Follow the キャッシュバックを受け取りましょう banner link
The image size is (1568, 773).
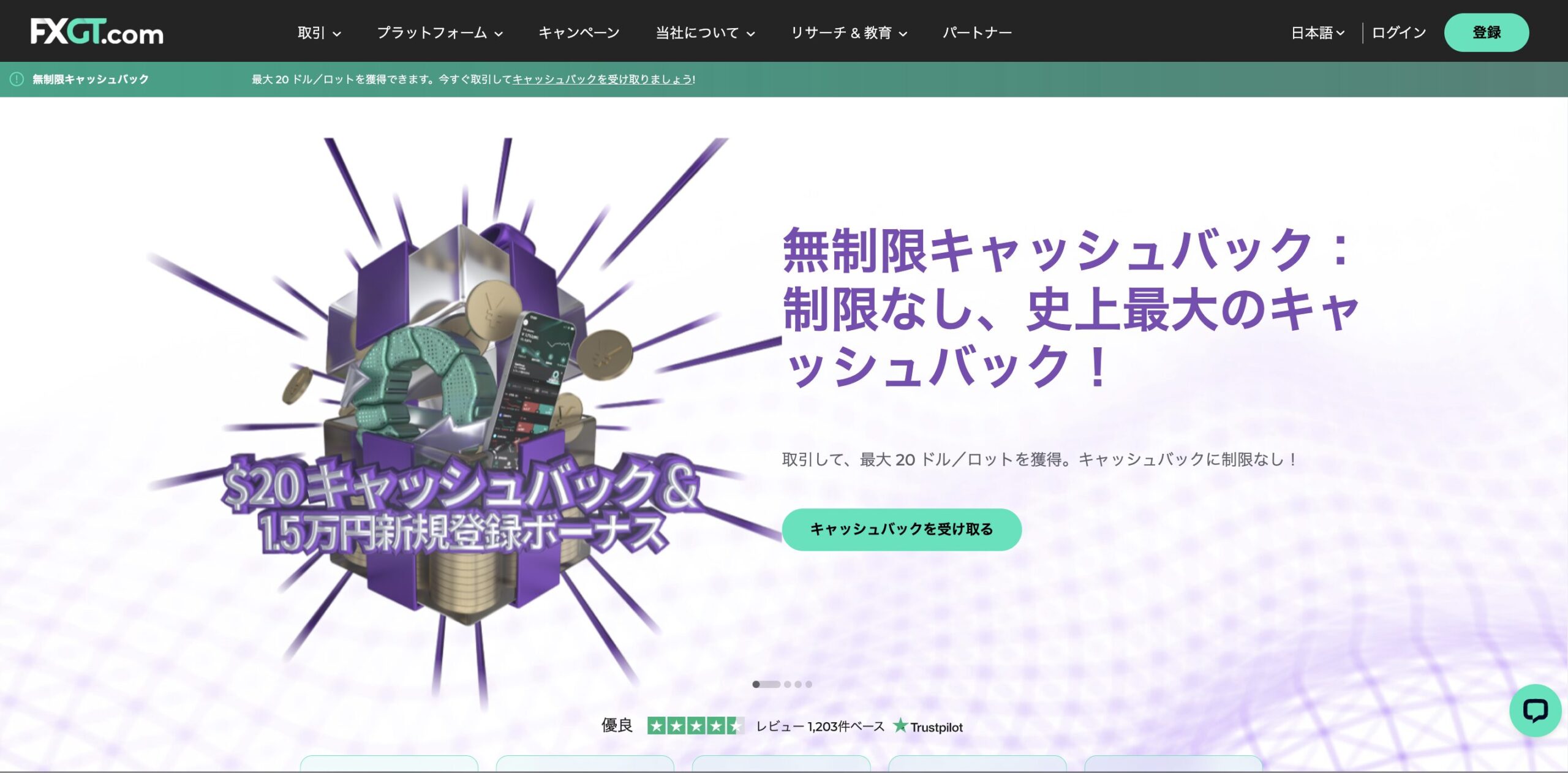(x=602, y=79)
